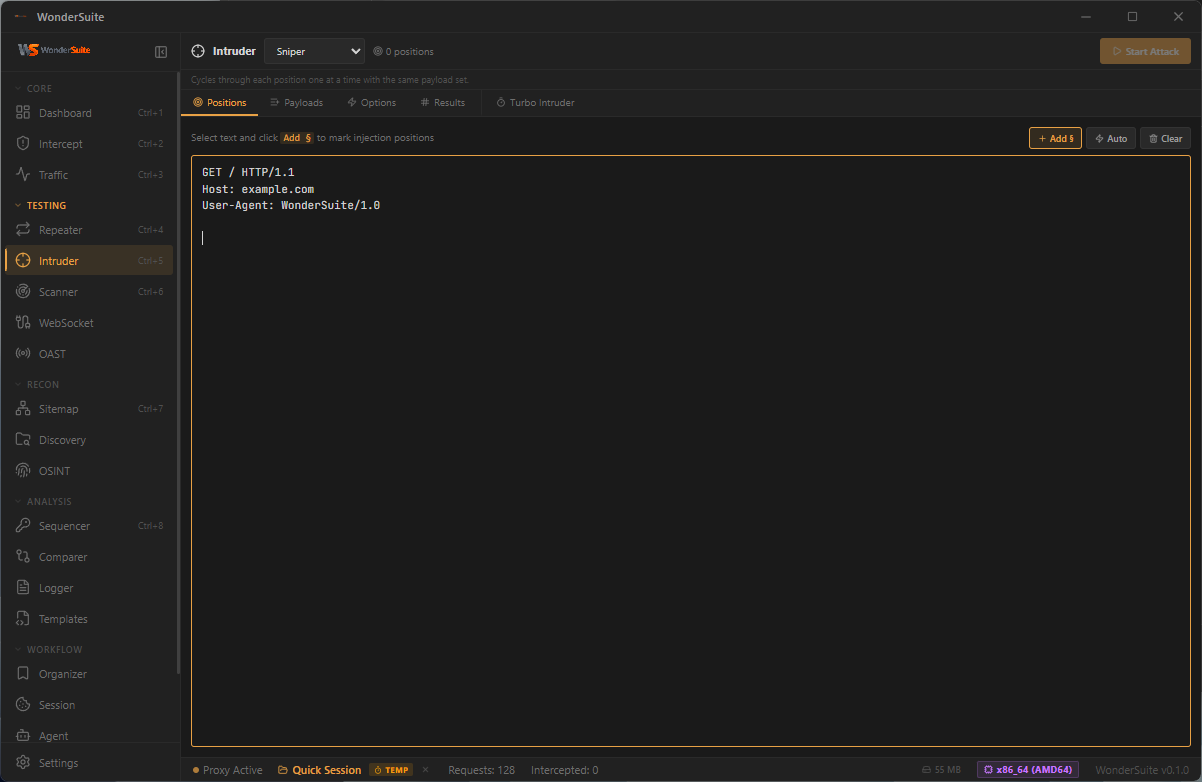Switch to the Turbo Intruder tab
The height and width of the screenshot is (782, 1202).
point(535,103)
